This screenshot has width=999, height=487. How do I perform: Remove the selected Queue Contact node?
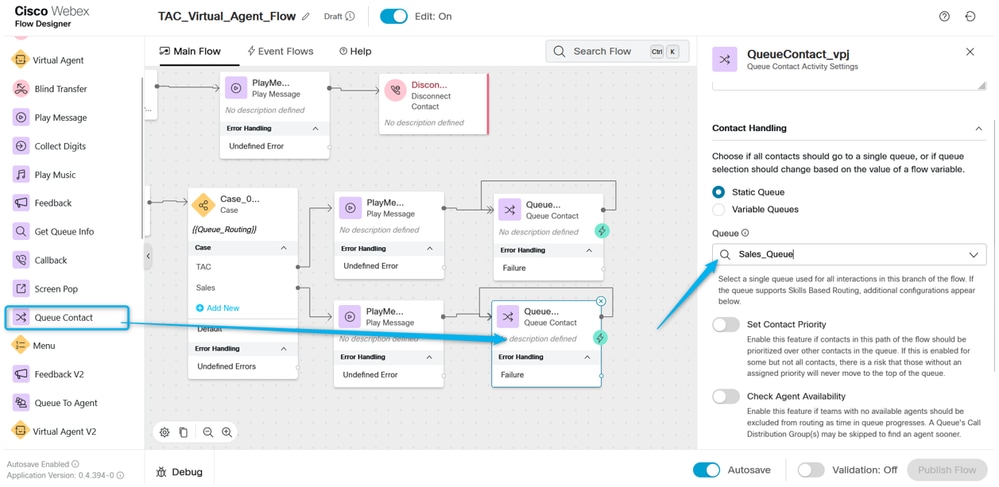(601, 301)
